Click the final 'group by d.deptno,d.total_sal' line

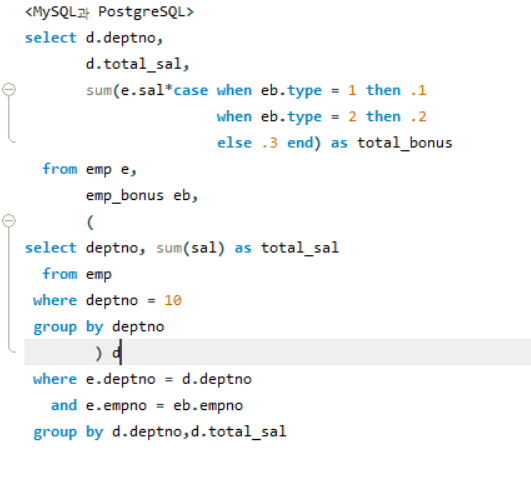[160, 432]
